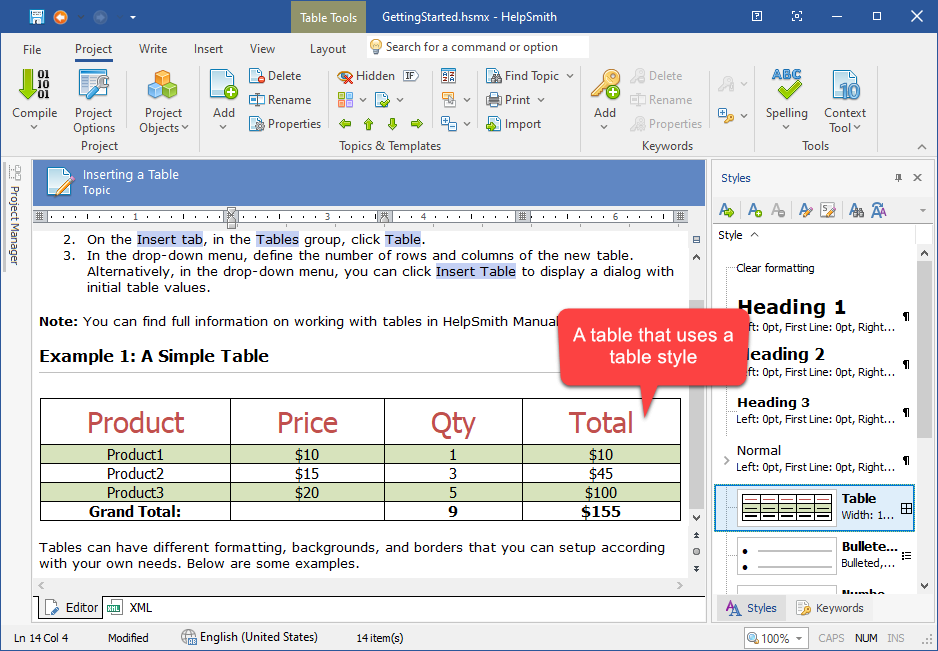Select the Table style thumbnail
The width and height of the screenshot is (938, 651).
(786, 508)
